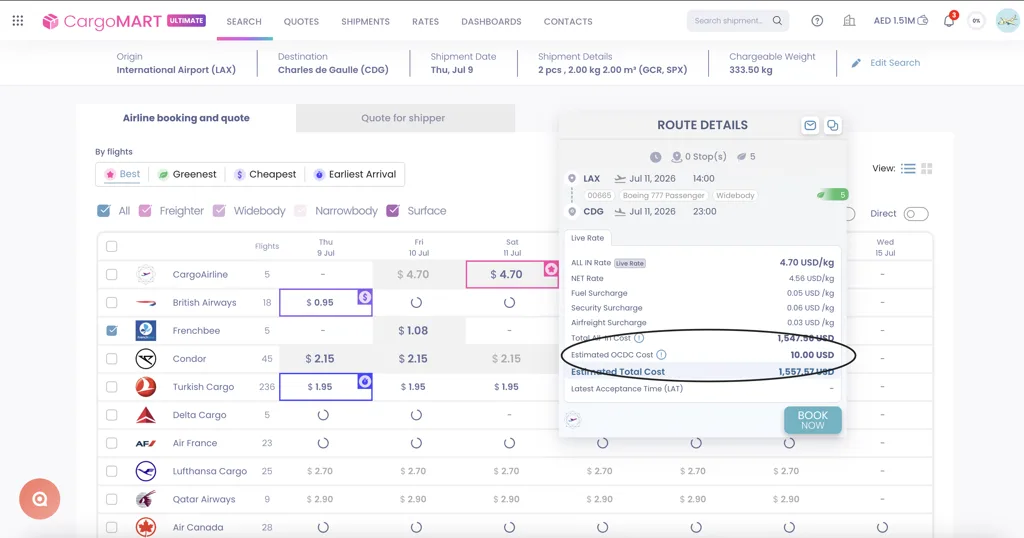The height and width of the screenshot is (538, 1024).
Task: Click the Qatar Airways logo
Action: click(146, 499)
